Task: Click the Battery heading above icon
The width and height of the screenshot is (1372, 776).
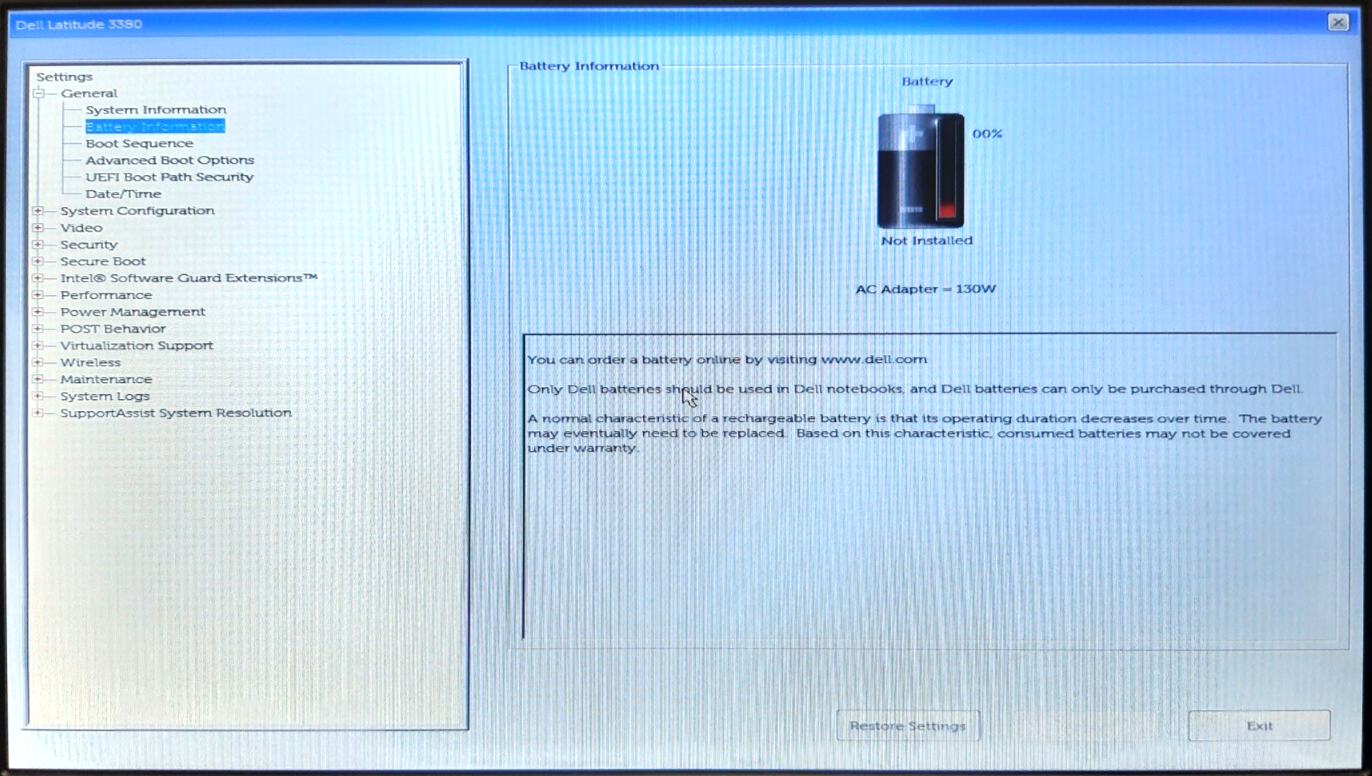Action: [927, 82]
